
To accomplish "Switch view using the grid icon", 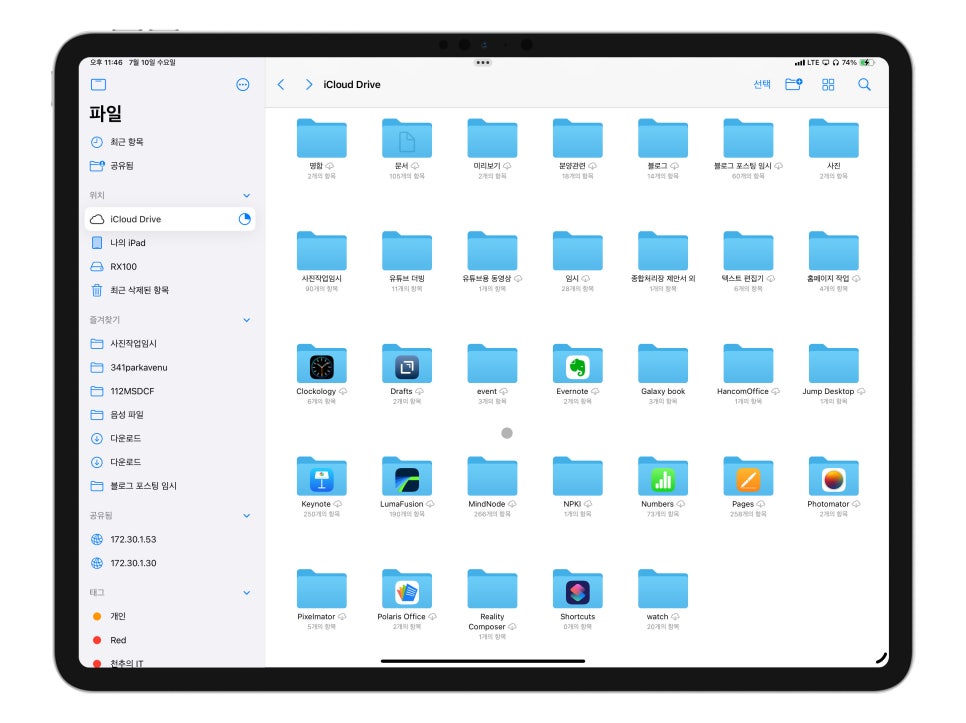I will tap(828, 84).
